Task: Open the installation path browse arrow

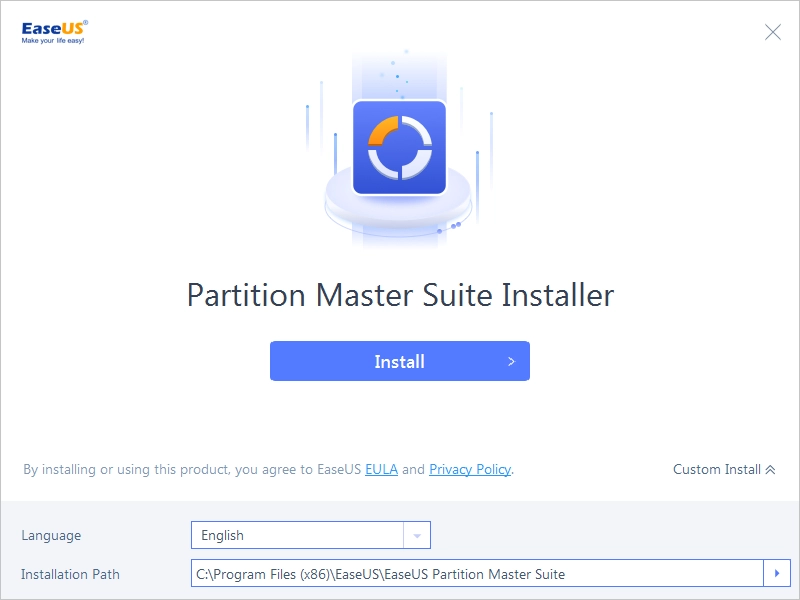Action: tap(777, 574)
